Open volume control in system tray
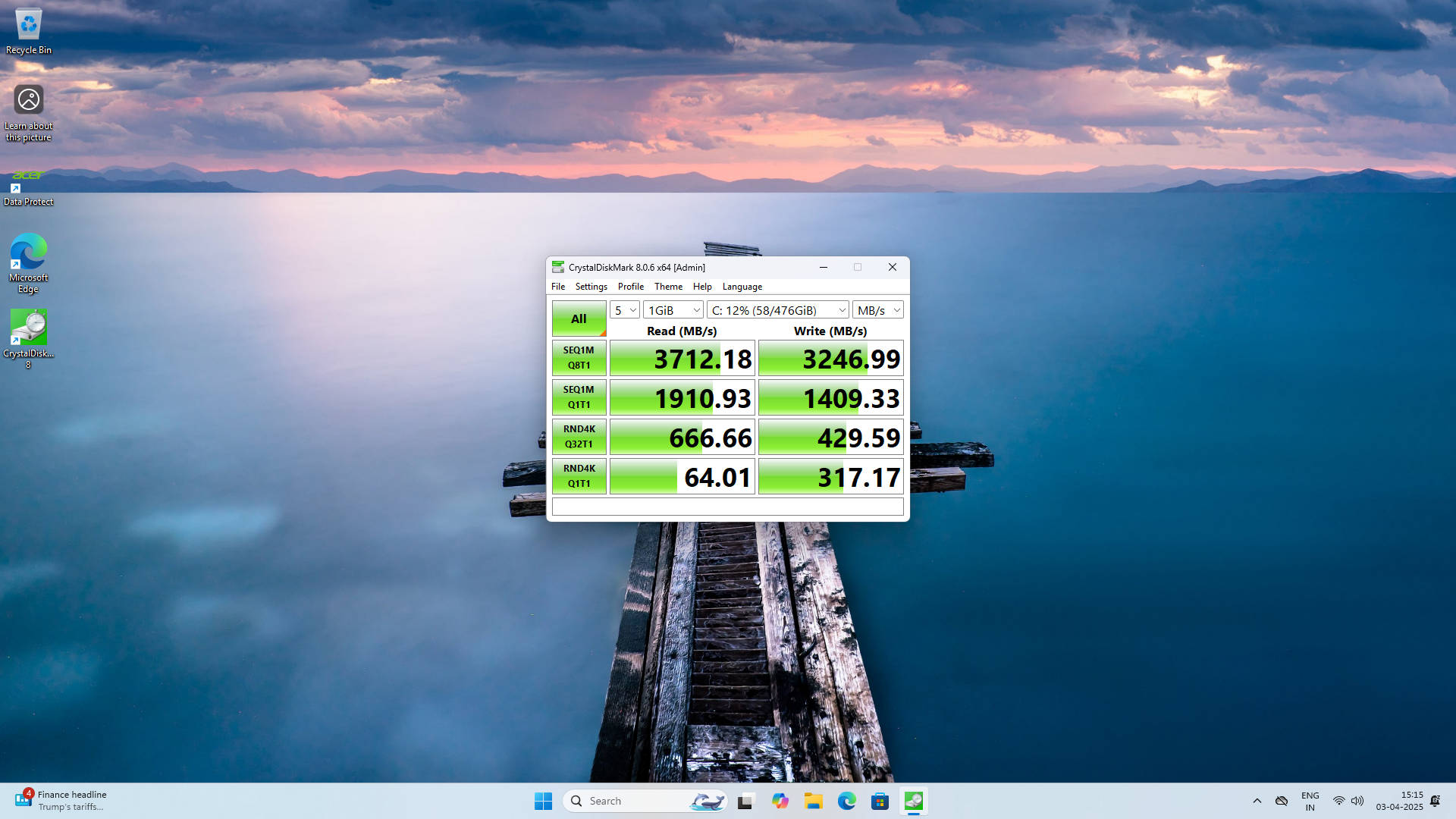The height and width of the screenshot is (819, 1456). (1357, 801)
